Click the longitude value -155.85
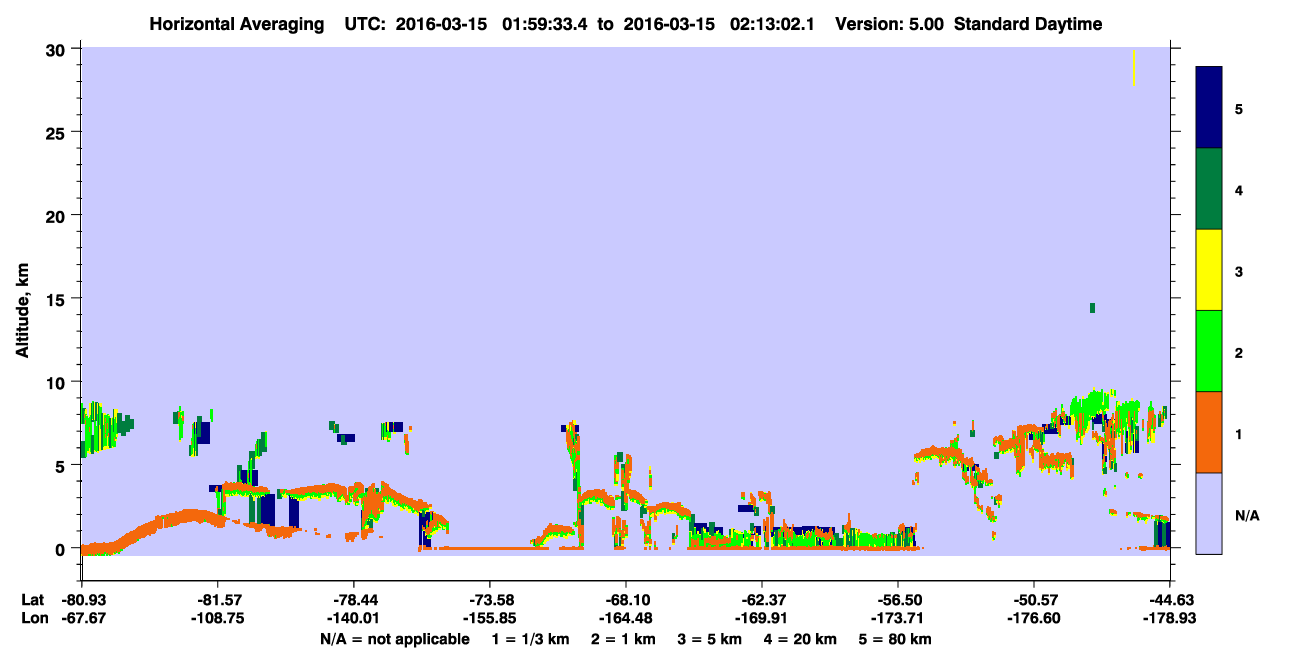Screen dimensions: 1300x667 (x=490, y=618)
